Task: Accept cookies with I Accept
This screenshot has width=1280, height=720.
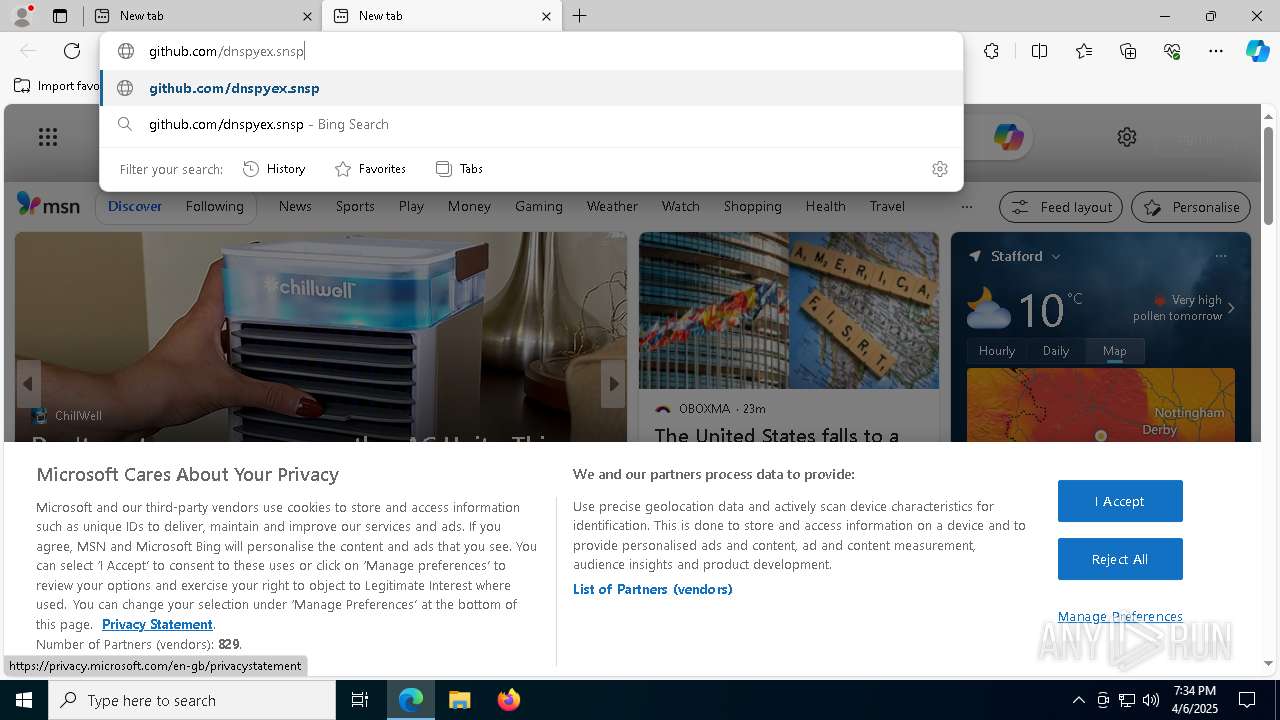Action: click(x=1120, y=501)
